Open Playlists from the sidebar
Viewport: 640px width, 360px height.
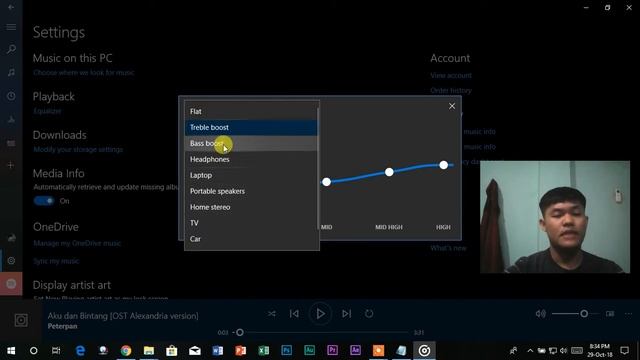point(11,143)
